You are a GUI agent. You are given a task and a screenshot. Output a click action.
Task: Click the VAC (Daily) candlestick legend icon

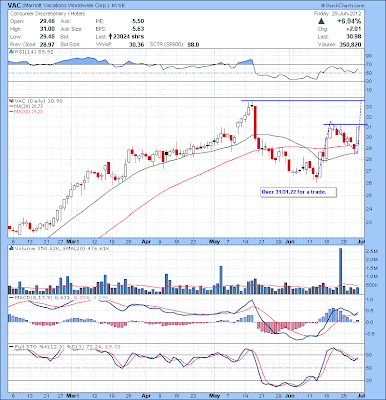point(11,101)
